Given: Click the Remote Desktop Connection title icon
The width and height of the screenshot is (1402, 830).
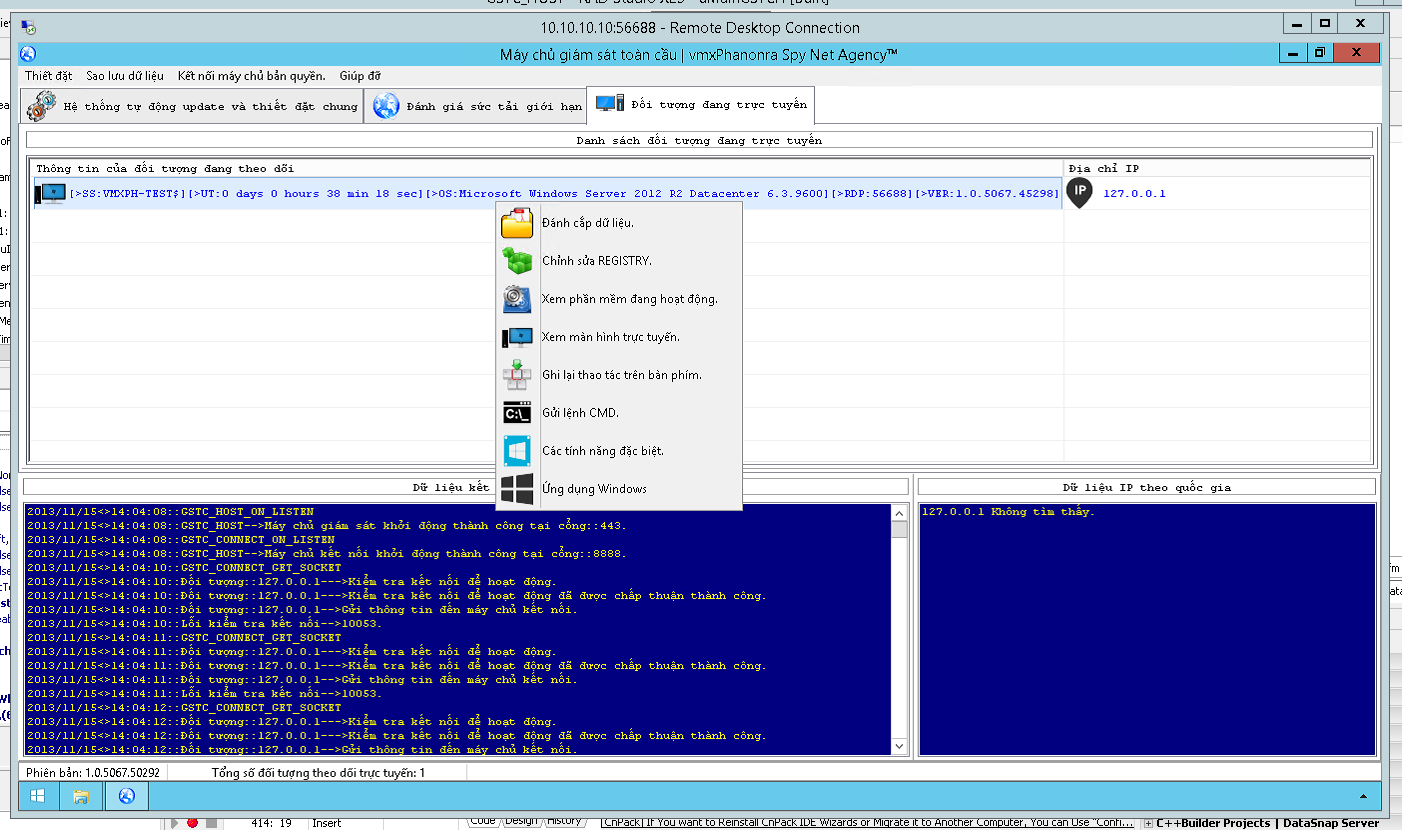Looking at the screenshot, I should 29,27.
